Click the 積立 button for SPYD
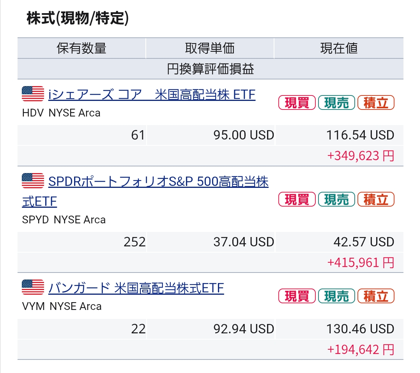This screenshot has width=420, height=373. click(x=376, y=199)
